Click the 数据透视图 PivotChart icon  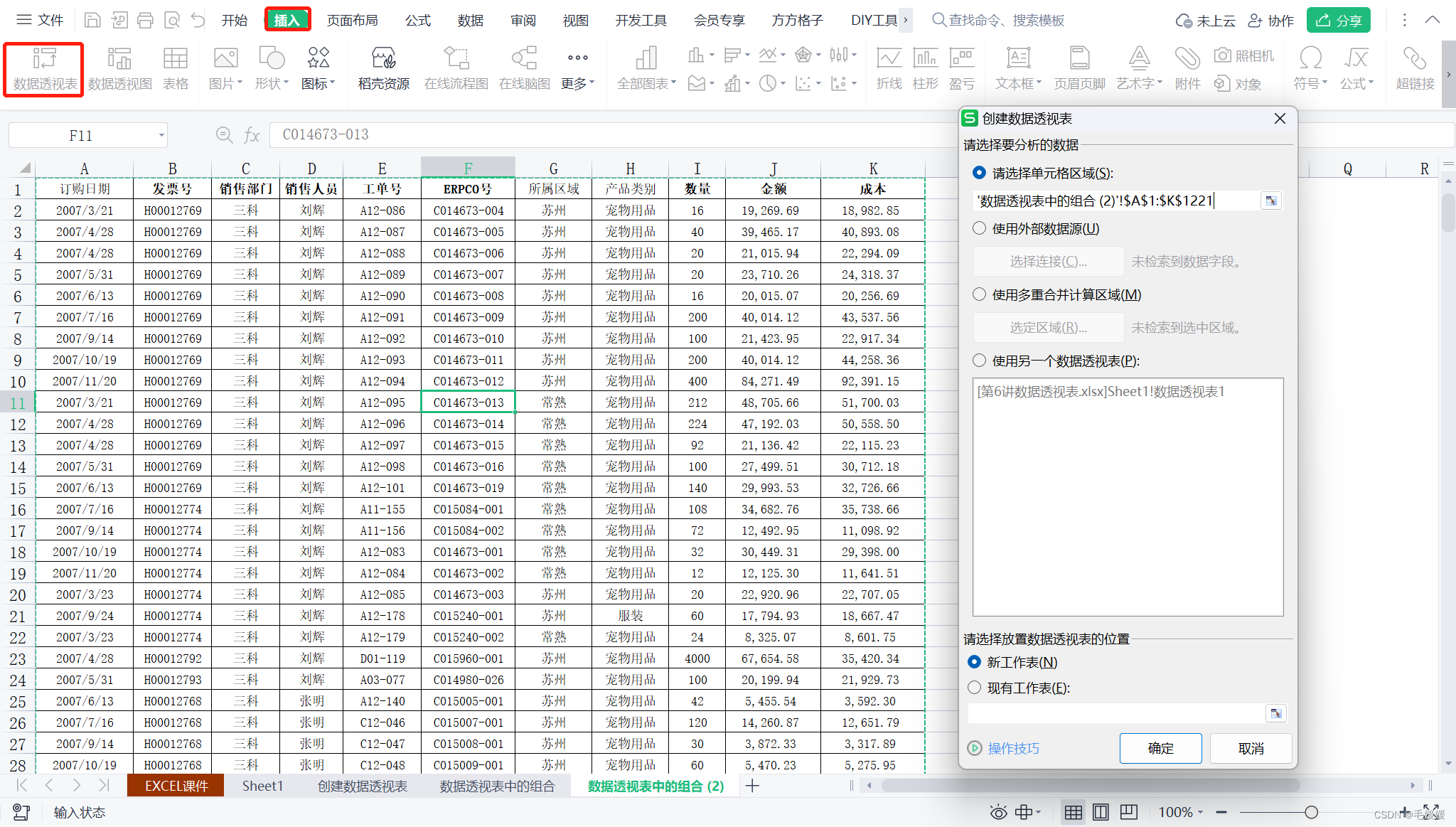[120, 69]
